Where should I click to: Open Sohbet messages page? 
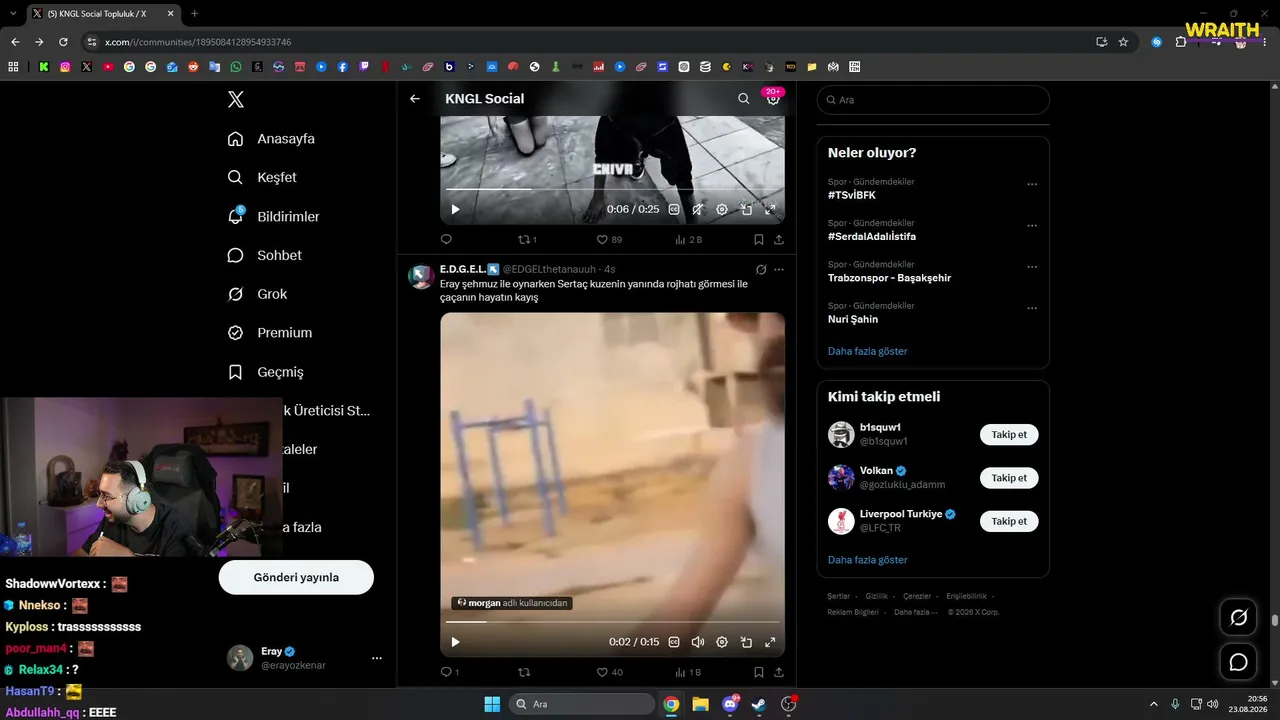pos(264,256)
